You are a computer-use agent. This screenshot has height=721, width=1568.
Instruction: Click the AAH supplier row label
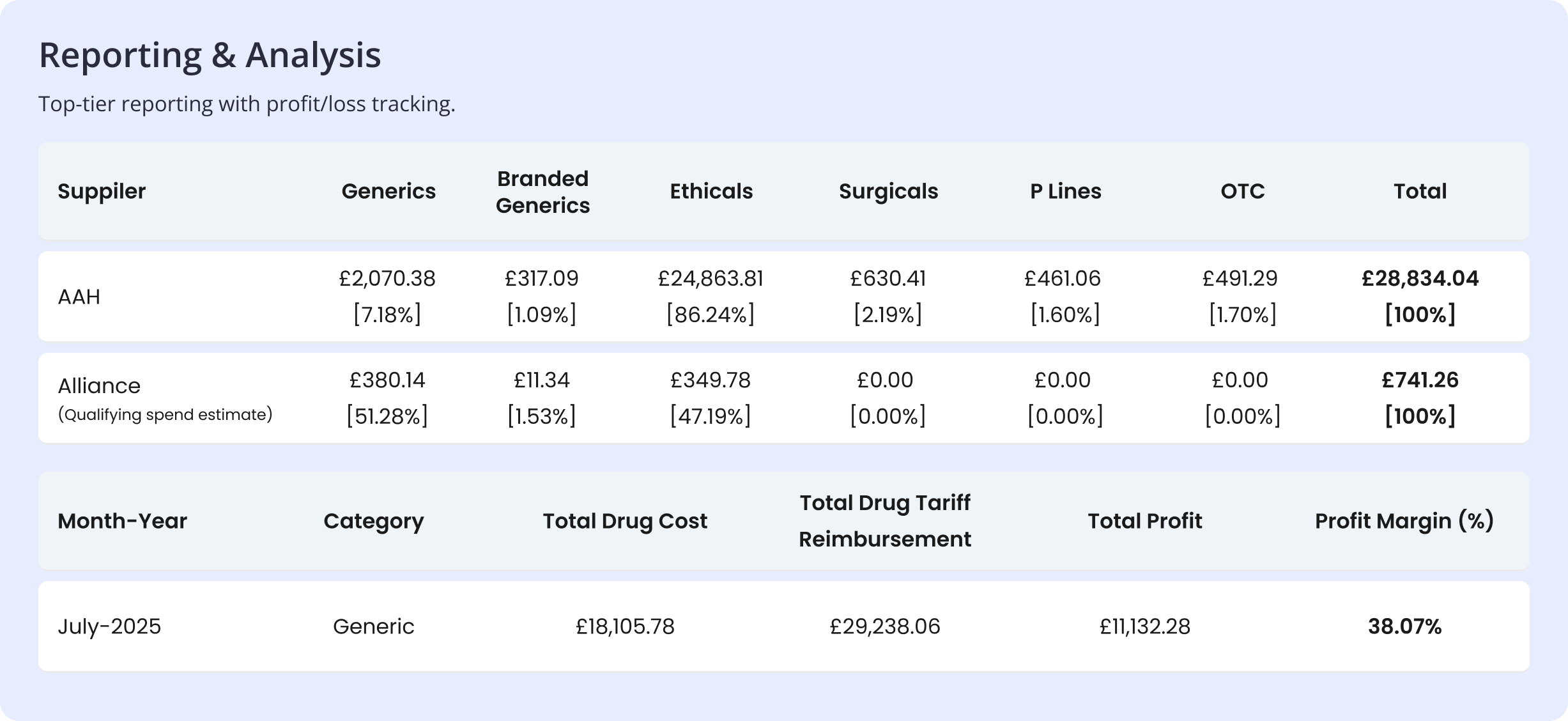(x=79, y=297)
